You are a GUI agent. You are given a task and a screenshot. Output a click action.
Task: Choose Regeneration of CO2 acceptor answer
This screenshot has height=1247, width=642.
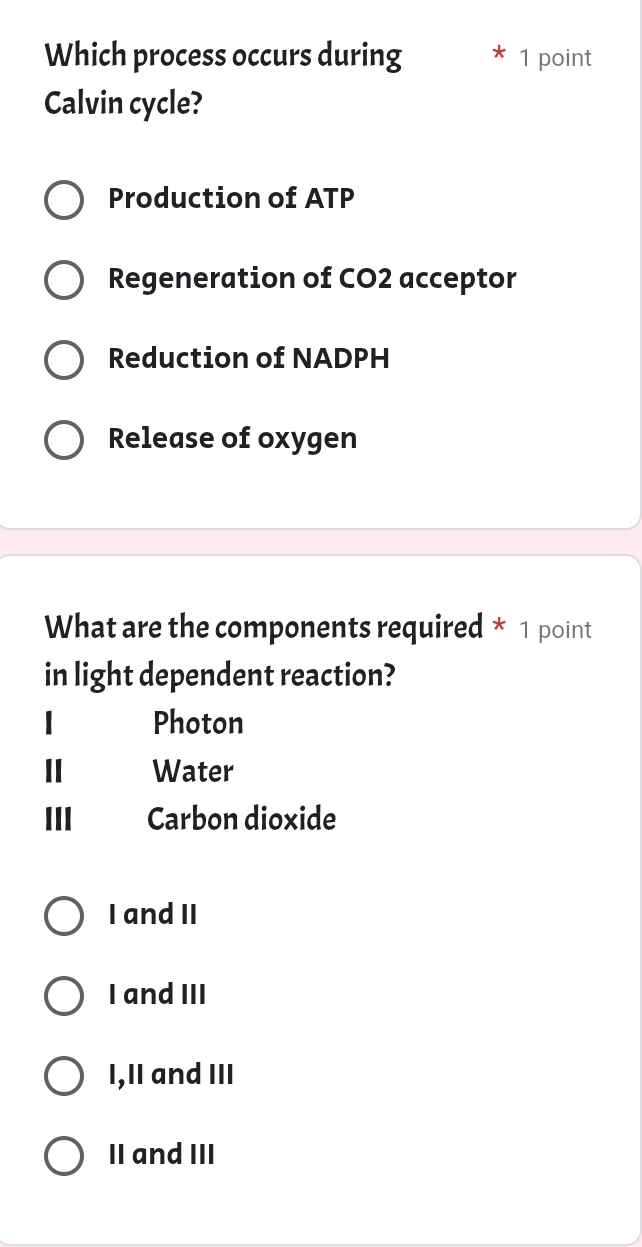coord(64,280)
